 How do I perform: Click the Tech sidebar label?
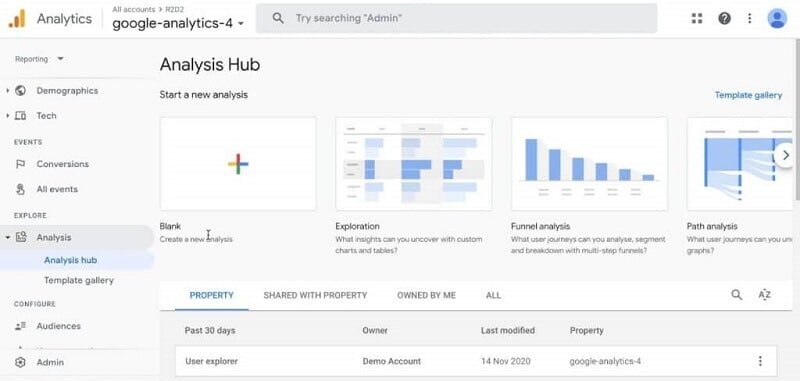[x=46, y=116]
